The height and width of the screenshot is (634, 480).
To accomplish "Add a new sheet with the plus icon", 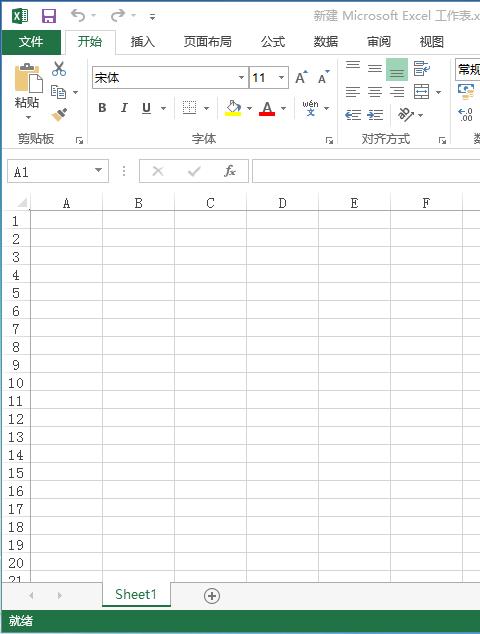I will pyautogui.click(x=212, y=596).
